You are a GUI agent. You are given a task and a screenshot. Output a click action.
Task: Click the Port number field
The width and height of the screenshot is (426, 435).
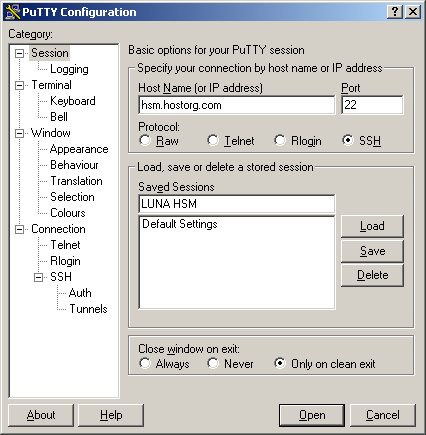point(372,105)
